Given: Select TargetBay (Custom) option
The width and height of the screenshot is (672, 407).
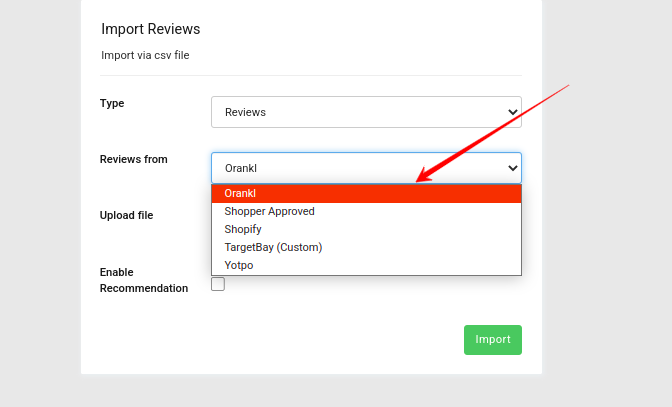Looking at the screenshot, I should (366, 248).
